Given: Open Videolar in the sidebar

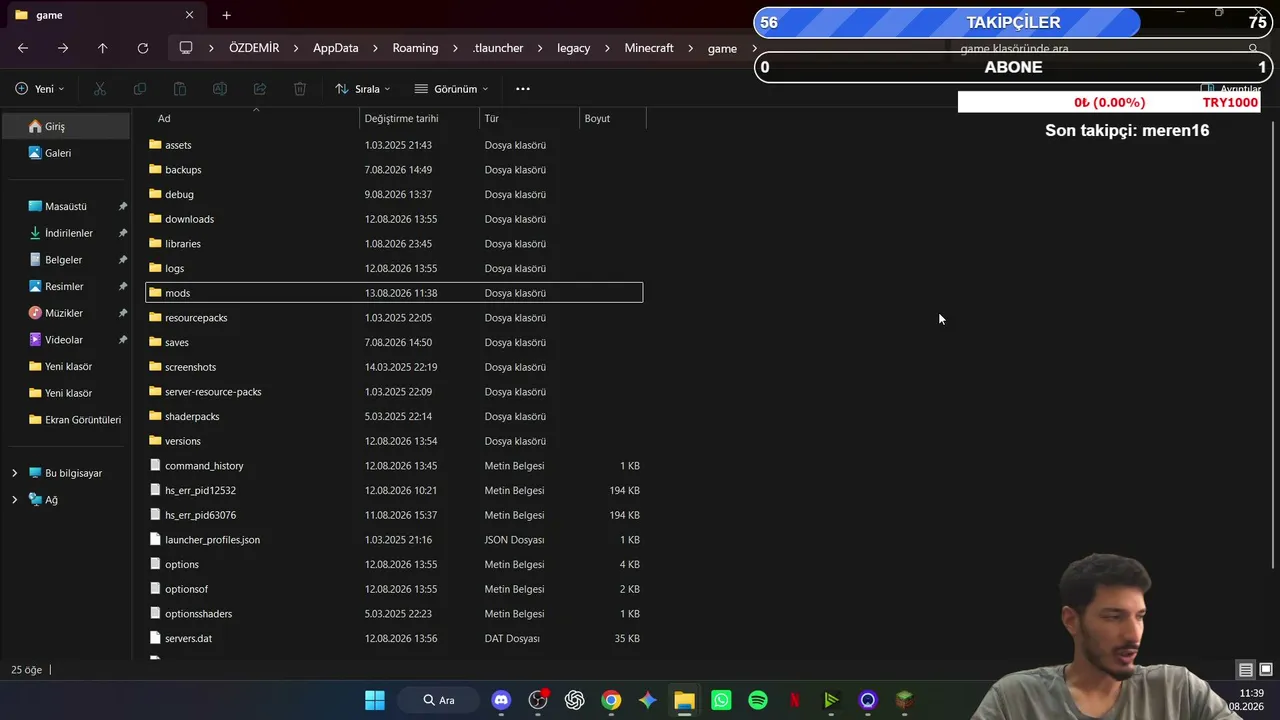Looking at the screenshot, I should pyautogui.click(x=66, y=340).
